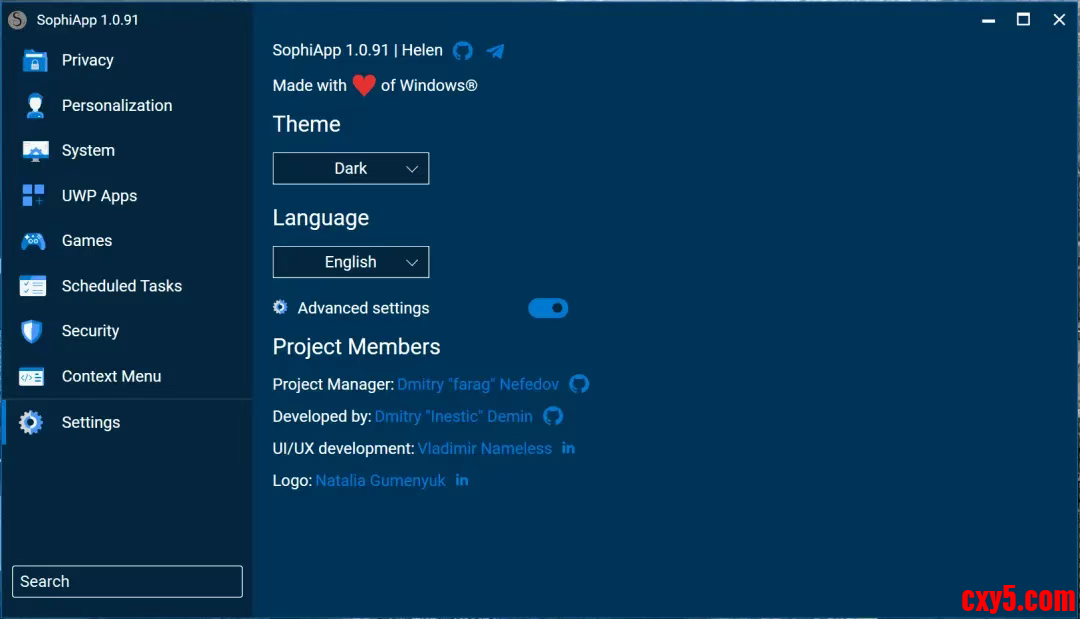Open the Theme dropdown showing Dark

click(x=350, y=169)
